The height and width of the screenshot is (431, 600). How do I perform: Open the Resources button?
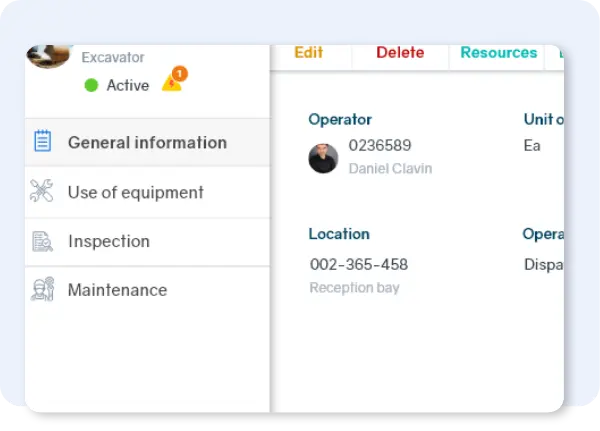pyautogui.click(x=498, y=53)
